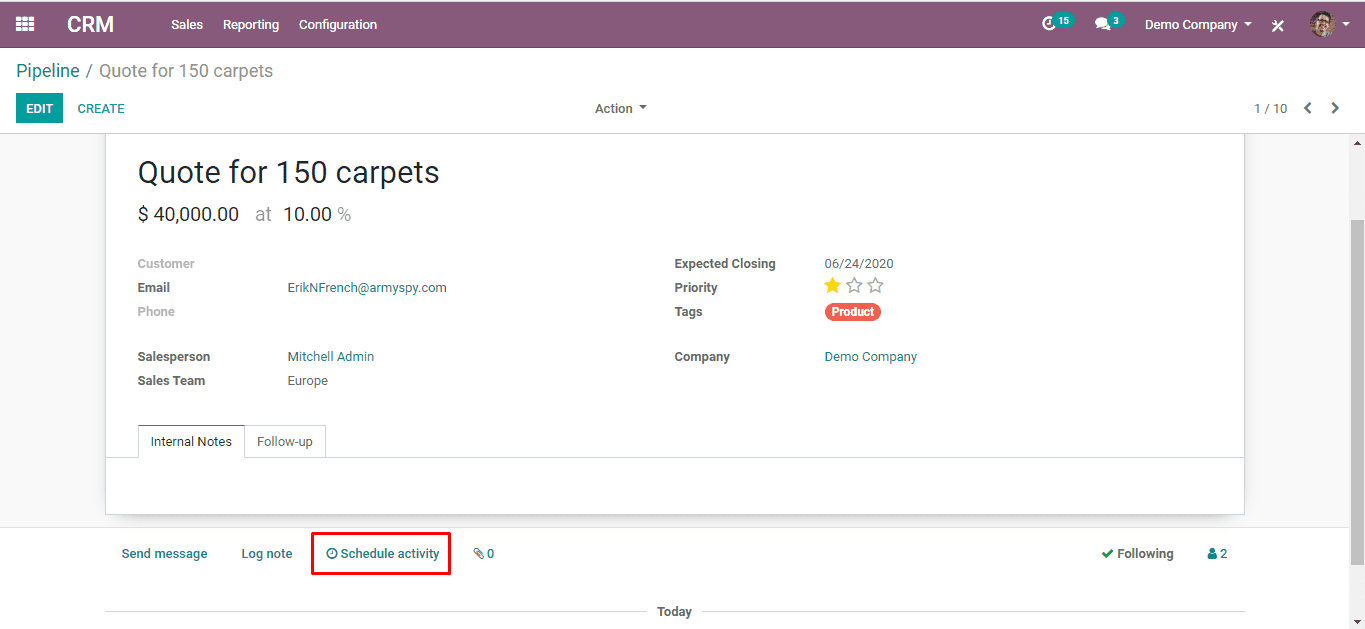Screen dimensions: 1365x629
Task: Set priority to first star
Action: (x=833, y=286)
